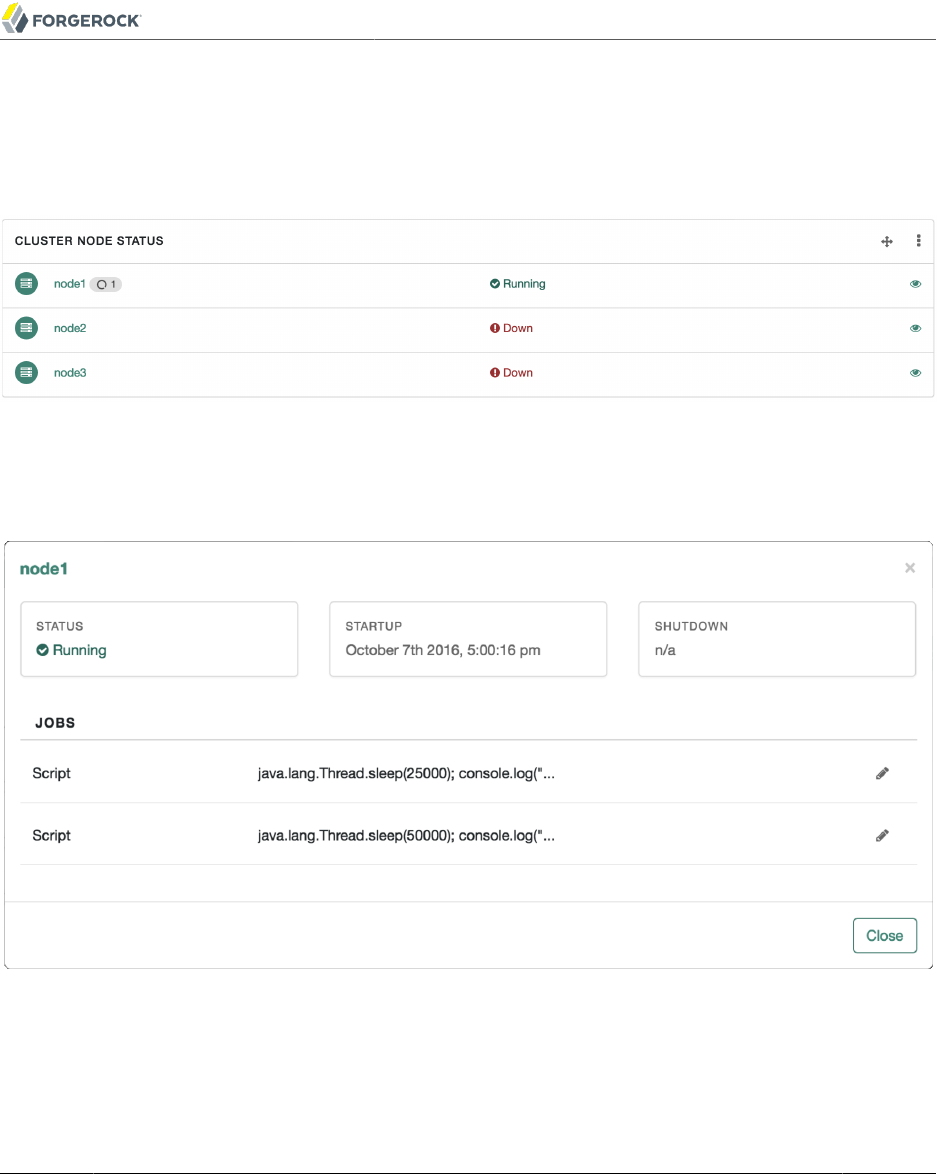Click the node1 Running status in list
The image size is (937, 1174).
[x=518, y=284]
